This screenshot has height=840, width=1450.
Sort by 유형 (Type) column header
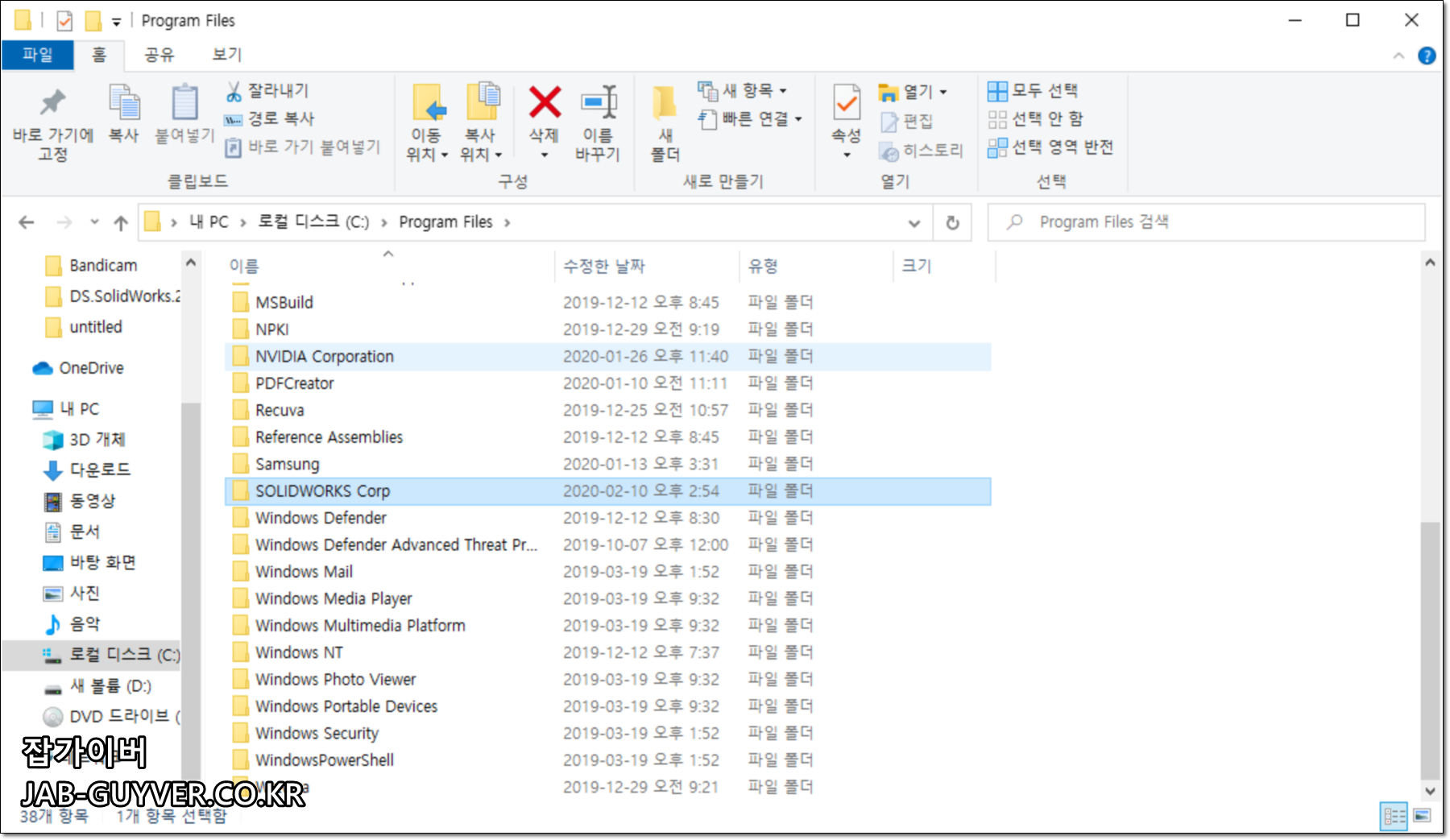763,266
